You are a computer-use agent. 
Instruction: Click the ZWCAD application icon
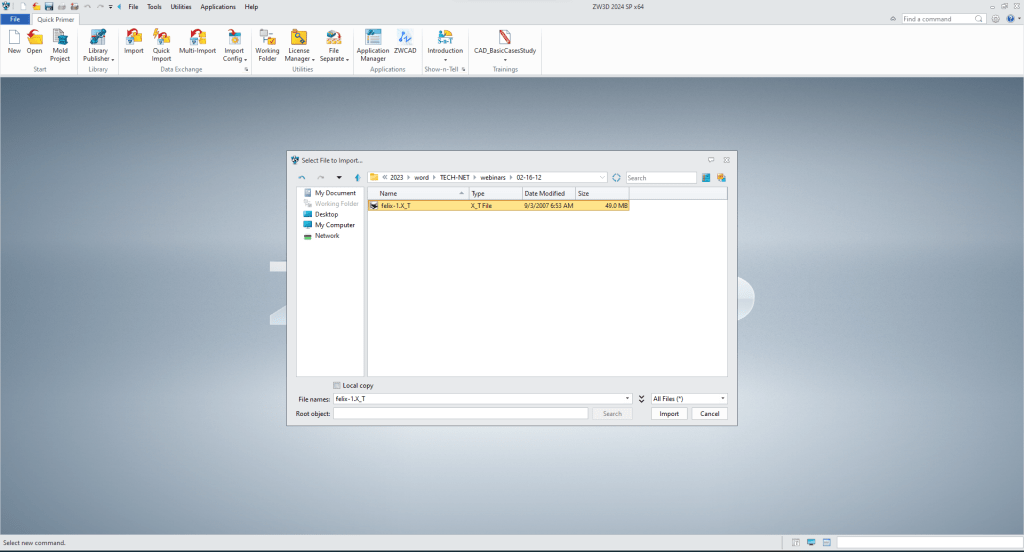tap(405, 45)
